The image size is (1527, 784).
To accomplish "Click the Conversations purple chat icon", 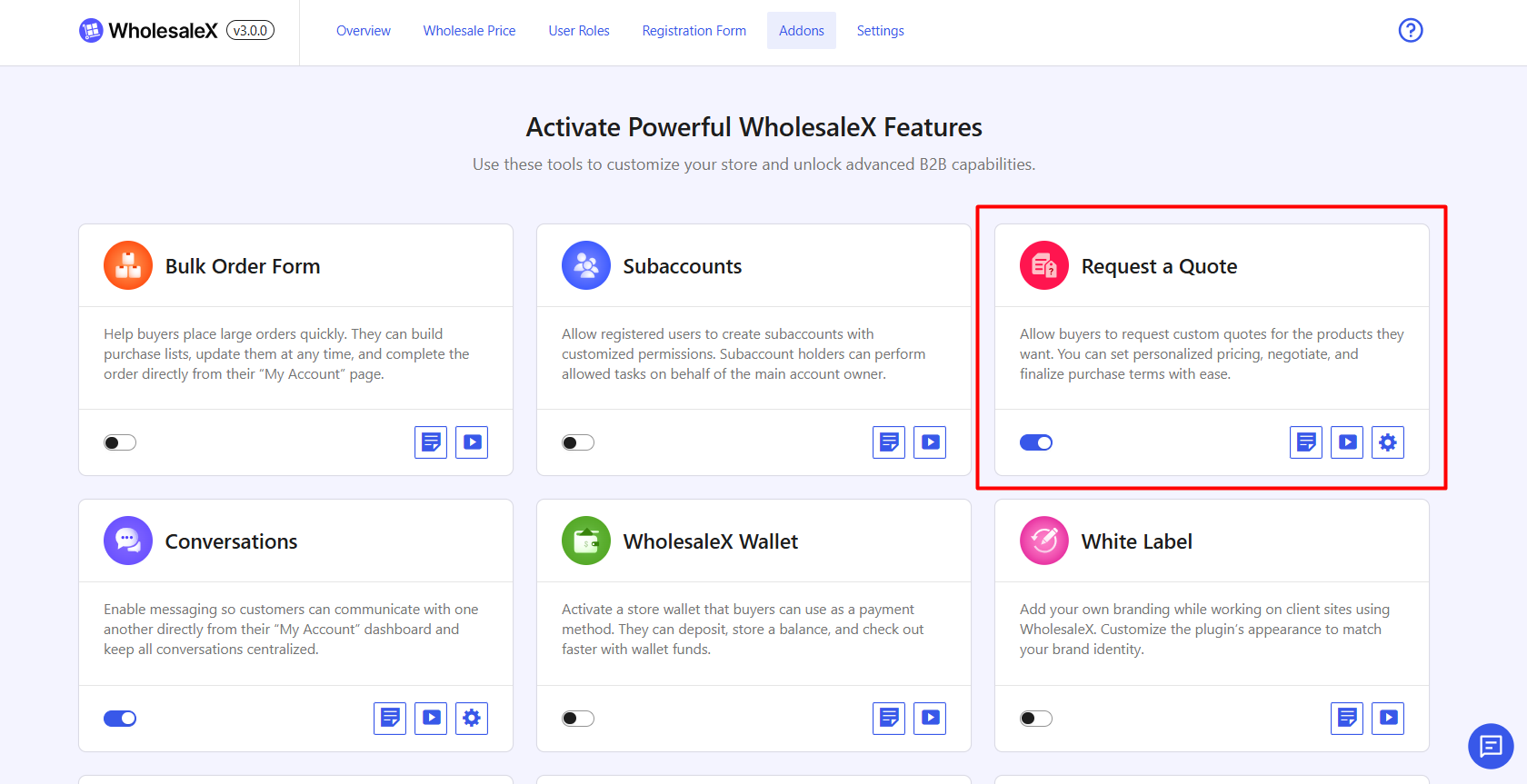I will [128, 541].
